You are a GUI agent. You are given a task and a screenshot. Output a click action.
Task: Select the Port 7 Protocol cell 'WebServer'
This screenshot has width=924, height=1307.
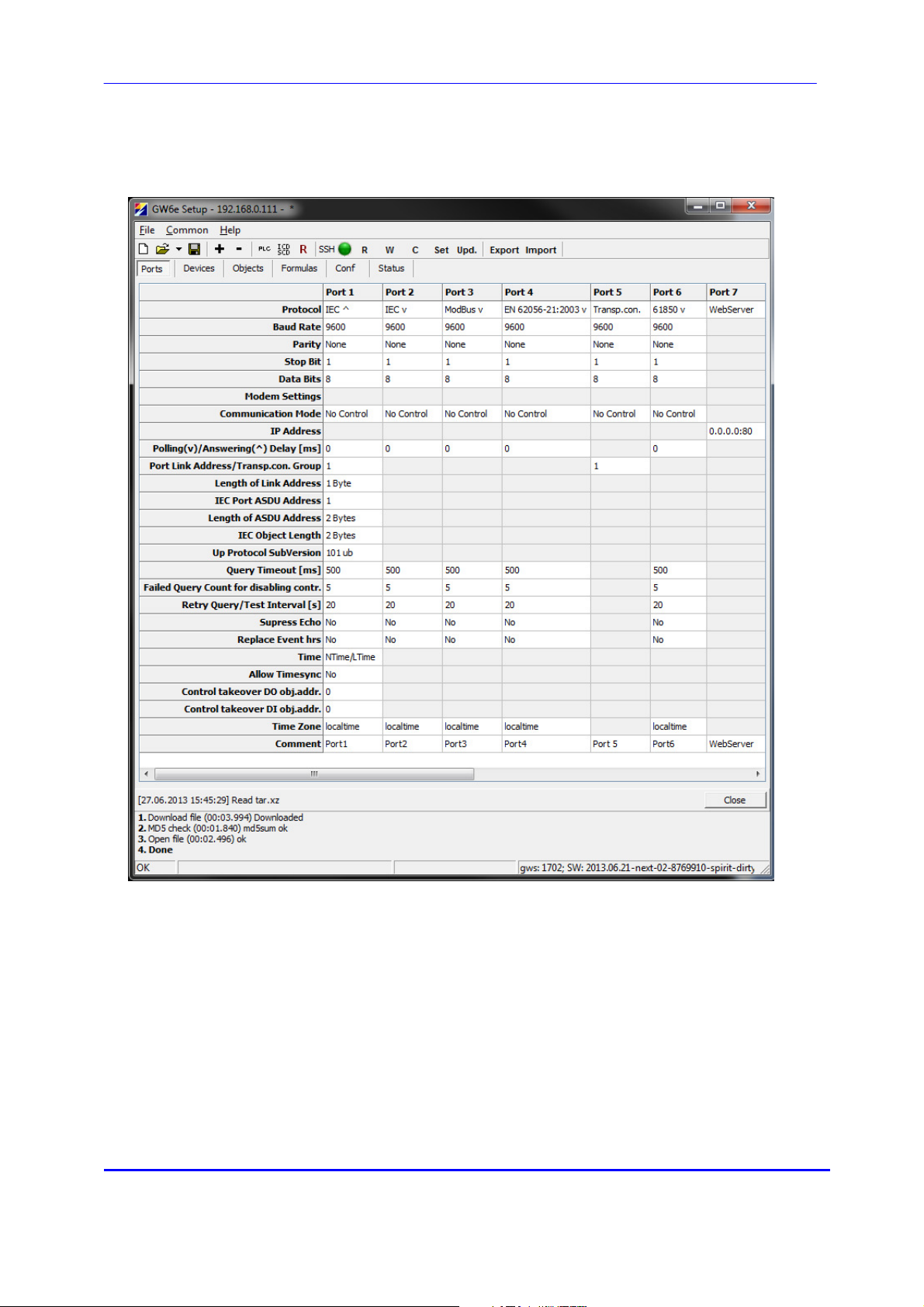pyautogui.click(x=735, y=309)
